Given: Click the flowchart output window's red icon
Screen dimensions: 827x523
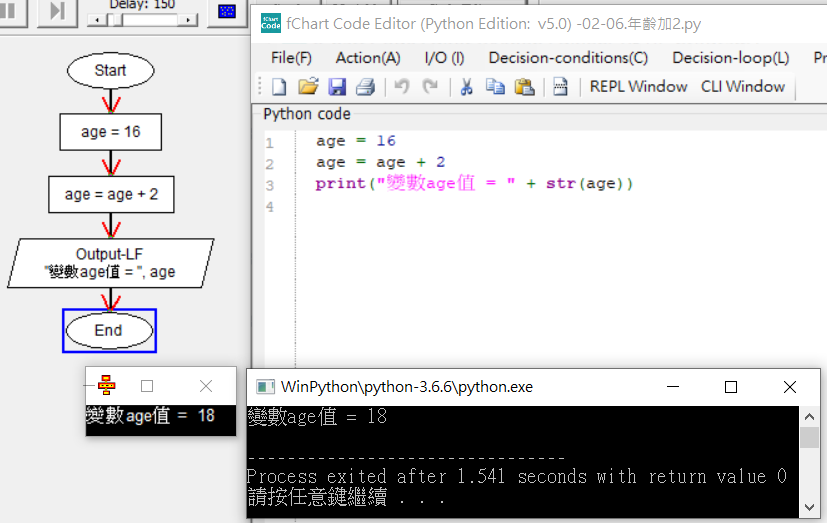Looking at the screenshot, I should coord(107,385).
